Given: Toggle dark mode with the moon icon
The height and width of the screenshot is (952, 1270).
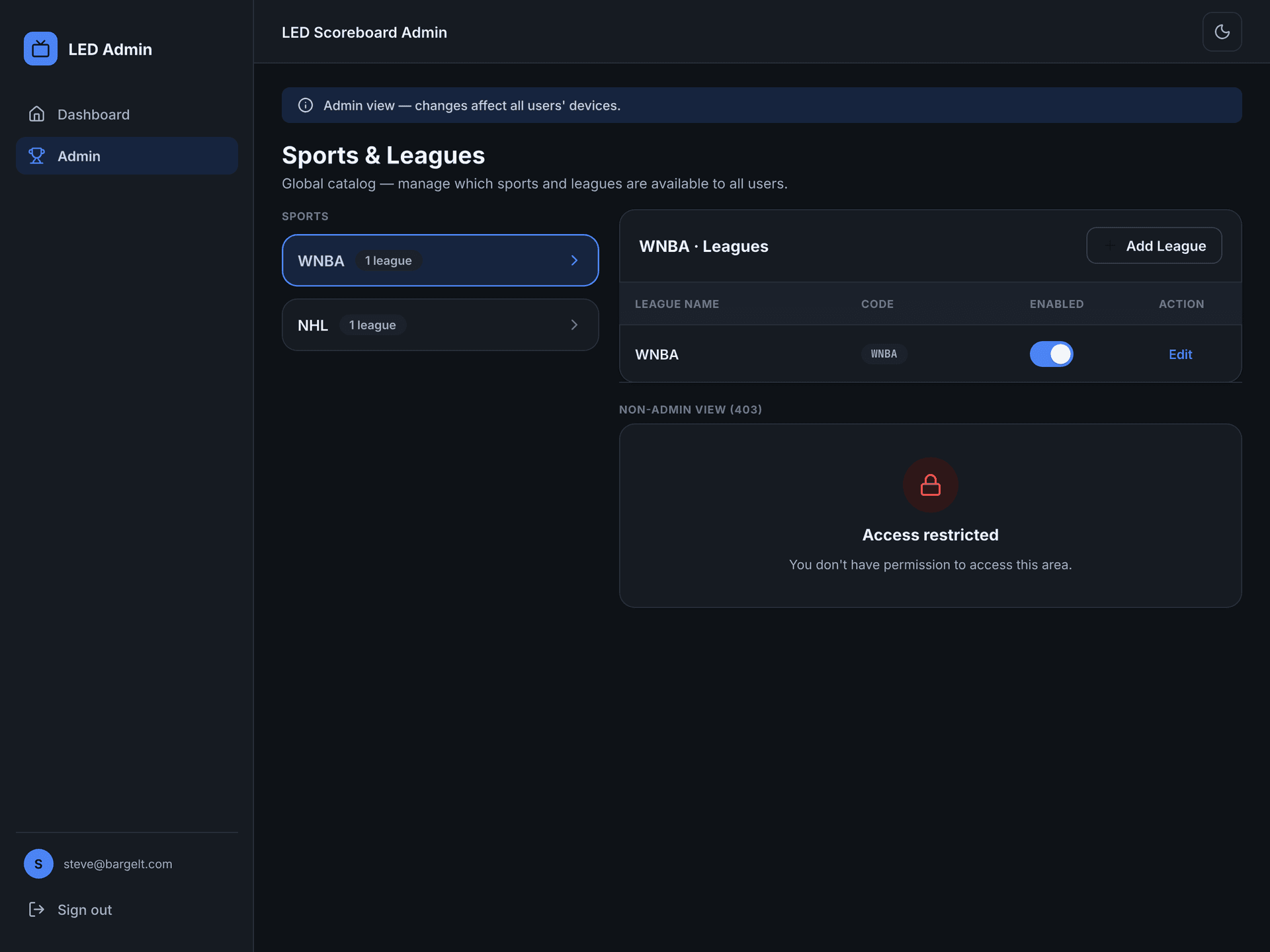Looking at the screenshot, I should [x=1222, y=32].
